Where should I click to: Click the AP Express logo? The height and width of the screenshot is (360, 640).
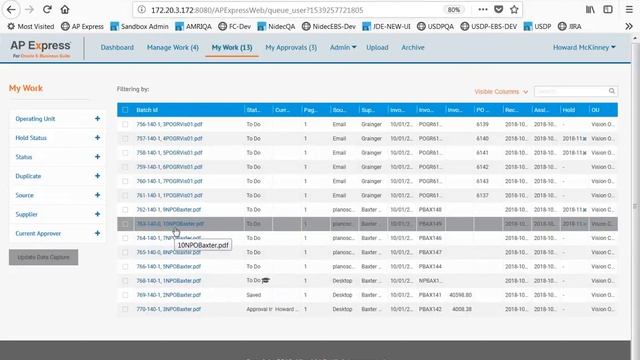pyautogui.click(x=40, y=49)
